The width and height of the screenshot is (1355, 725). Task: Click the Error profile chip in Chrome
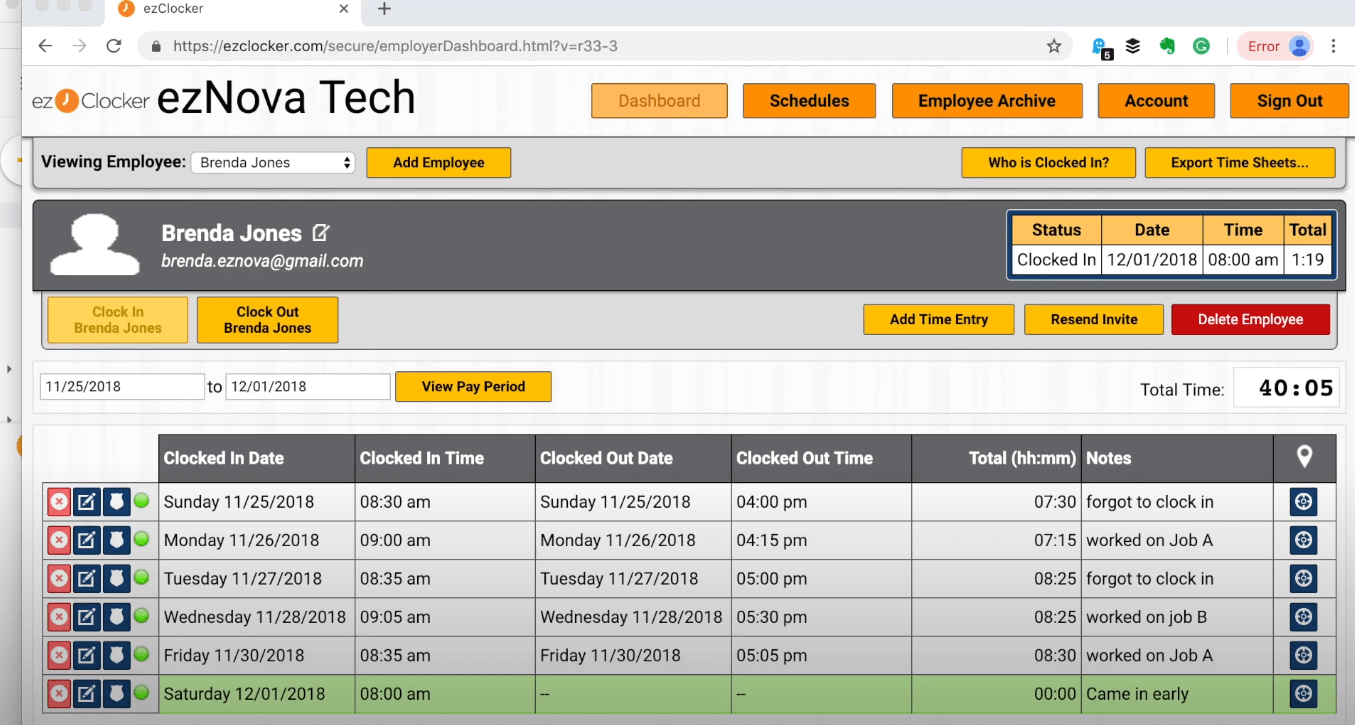click(1275, 46)
